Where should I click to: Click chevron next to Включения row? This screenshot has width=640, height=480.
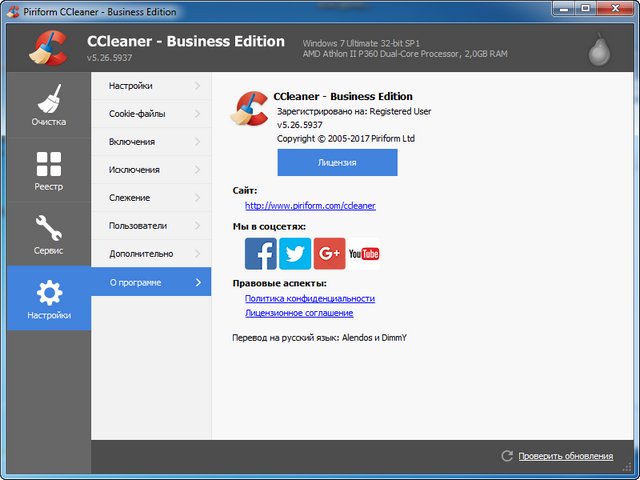point(198,142)
